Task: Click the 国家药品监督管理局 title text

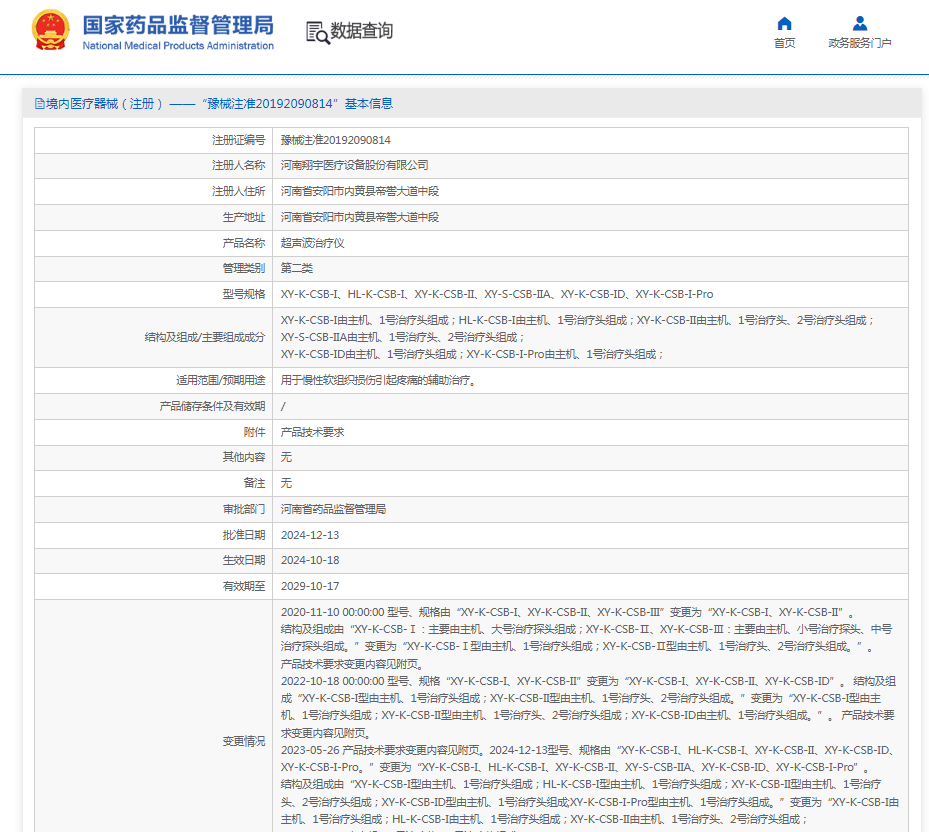Action: pos(178,25)
